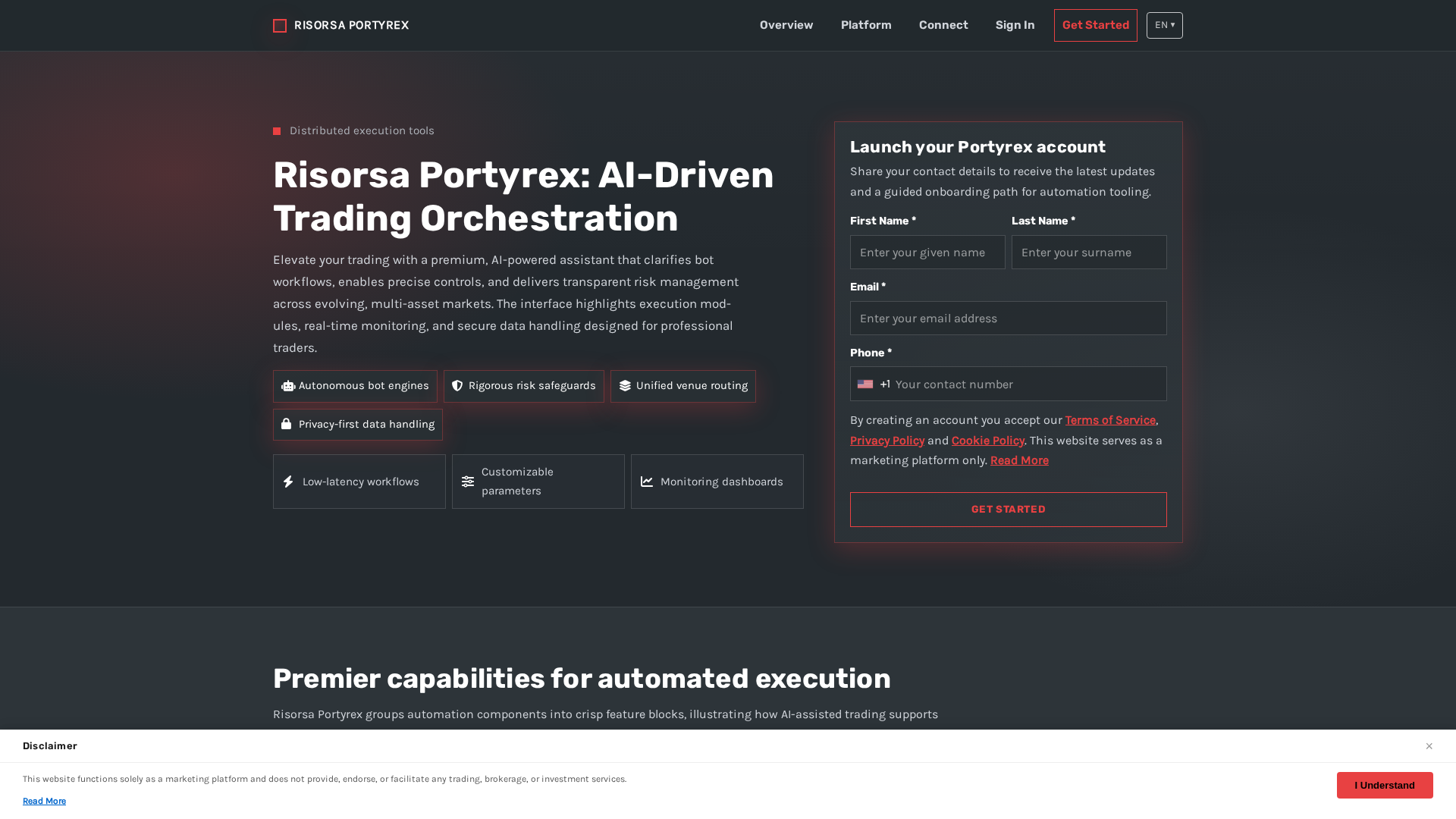
Task: Click the Unified venue routing tag
Action: (x=683, y=386)
